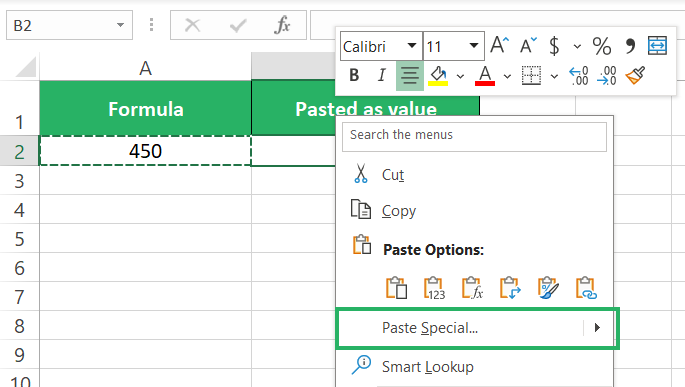
Task: Expand the Paste Special submenu arrow
Action: click(x=597, y=328)
